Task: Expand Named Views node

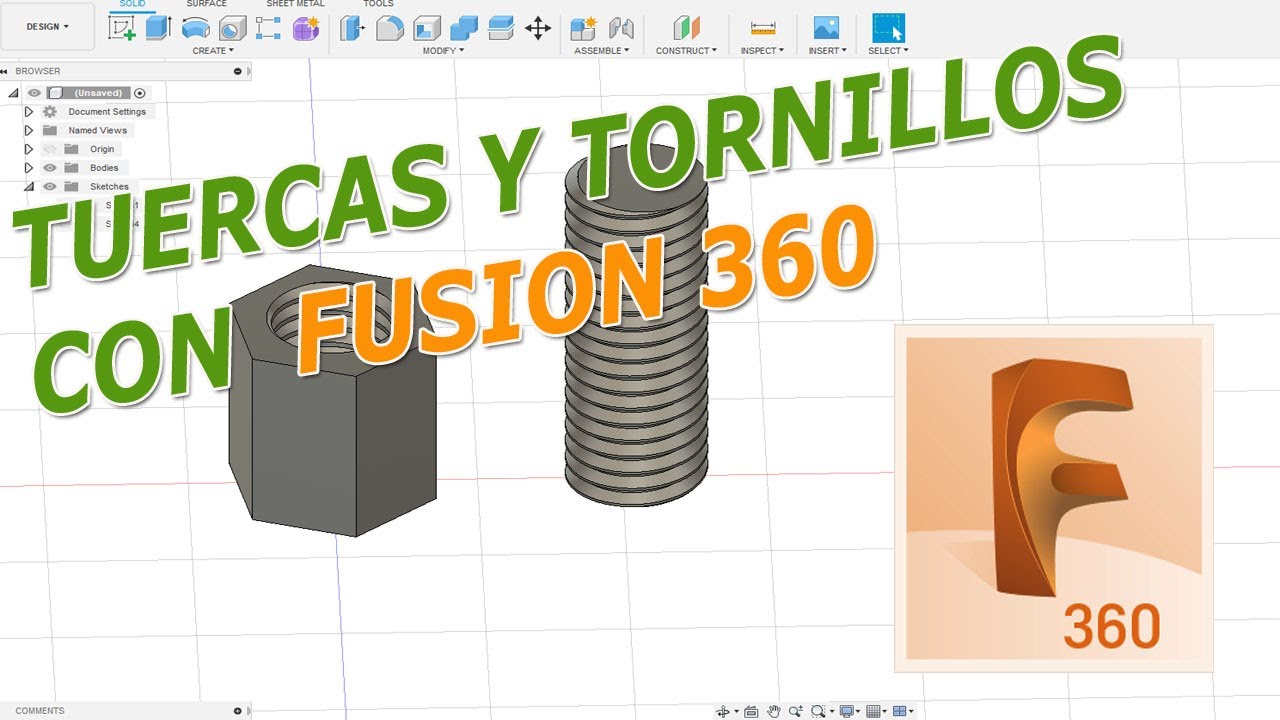Action: pos(29,130)
